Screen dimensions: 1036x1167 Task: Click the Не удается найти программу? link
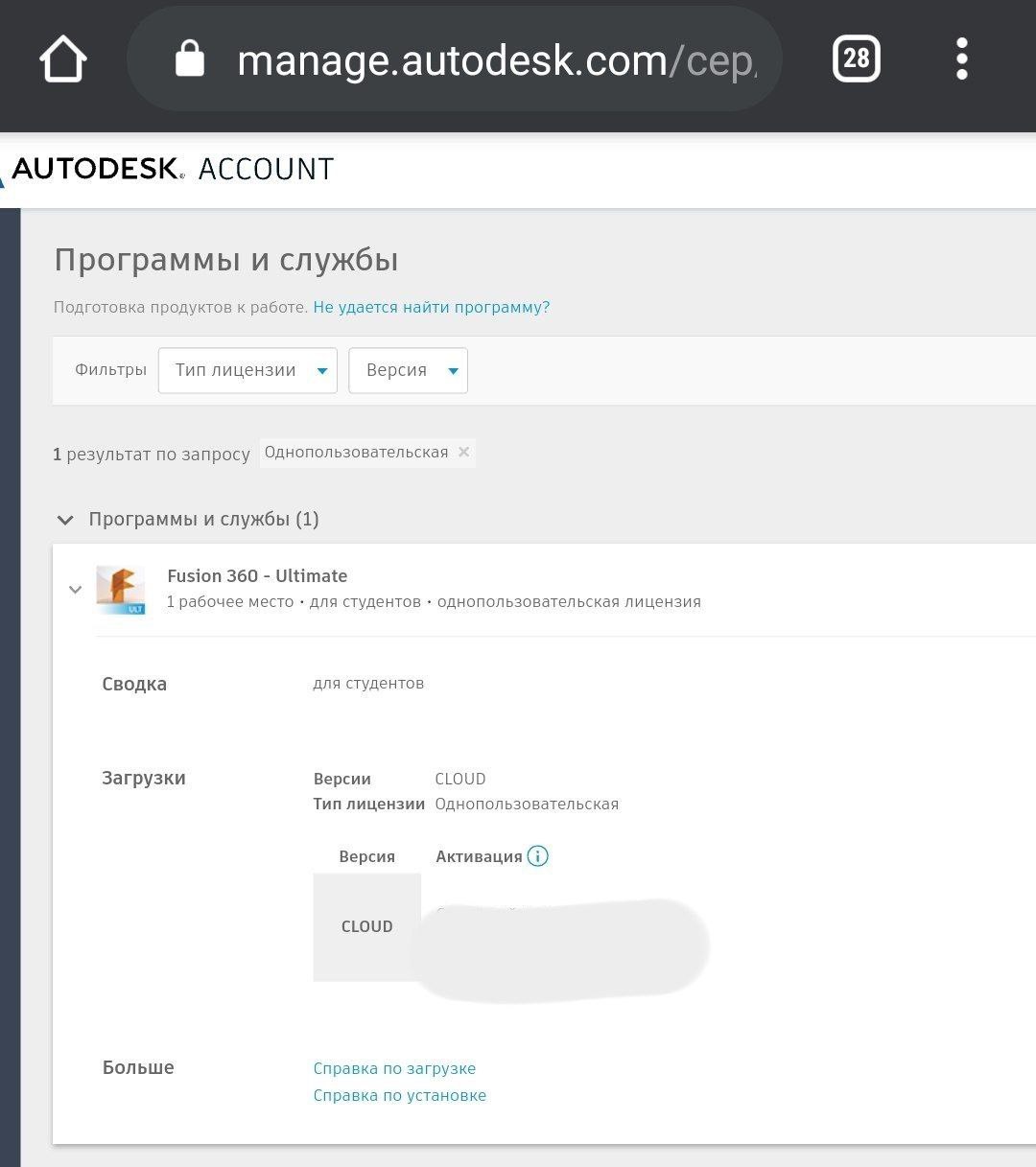[432, 308]
